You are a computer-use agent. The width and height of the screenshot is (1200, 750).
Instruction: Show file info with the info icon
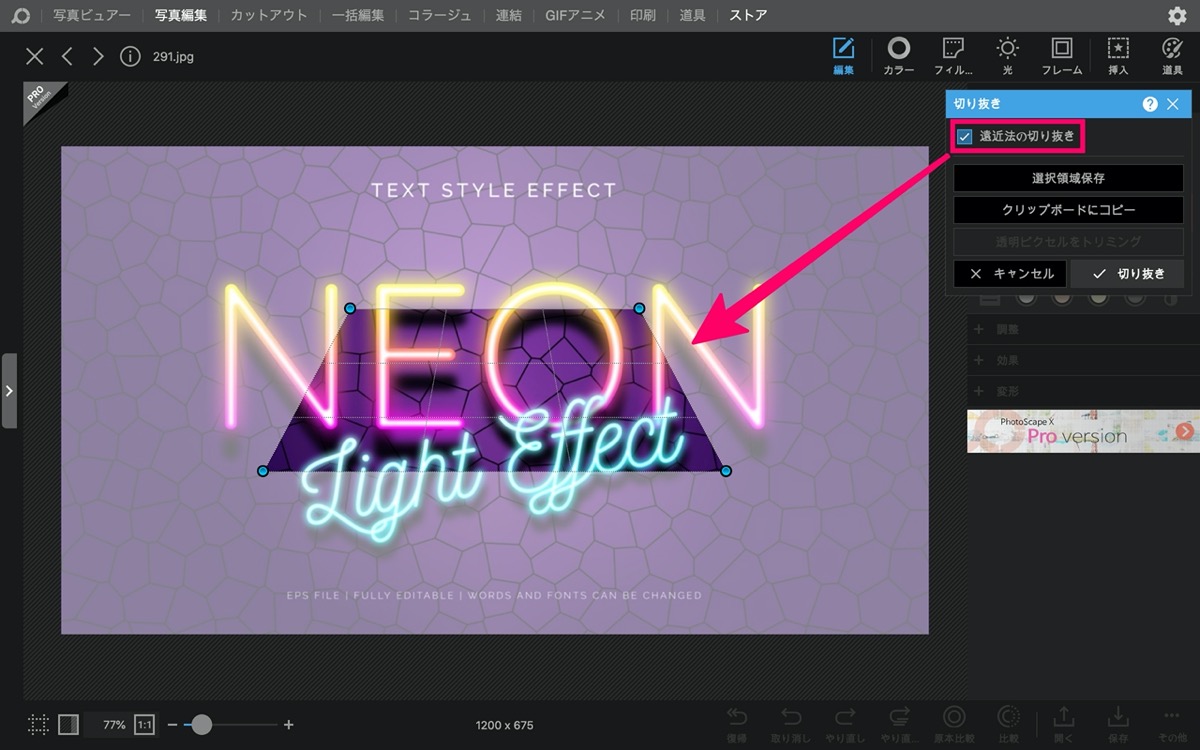coord(129,56)
